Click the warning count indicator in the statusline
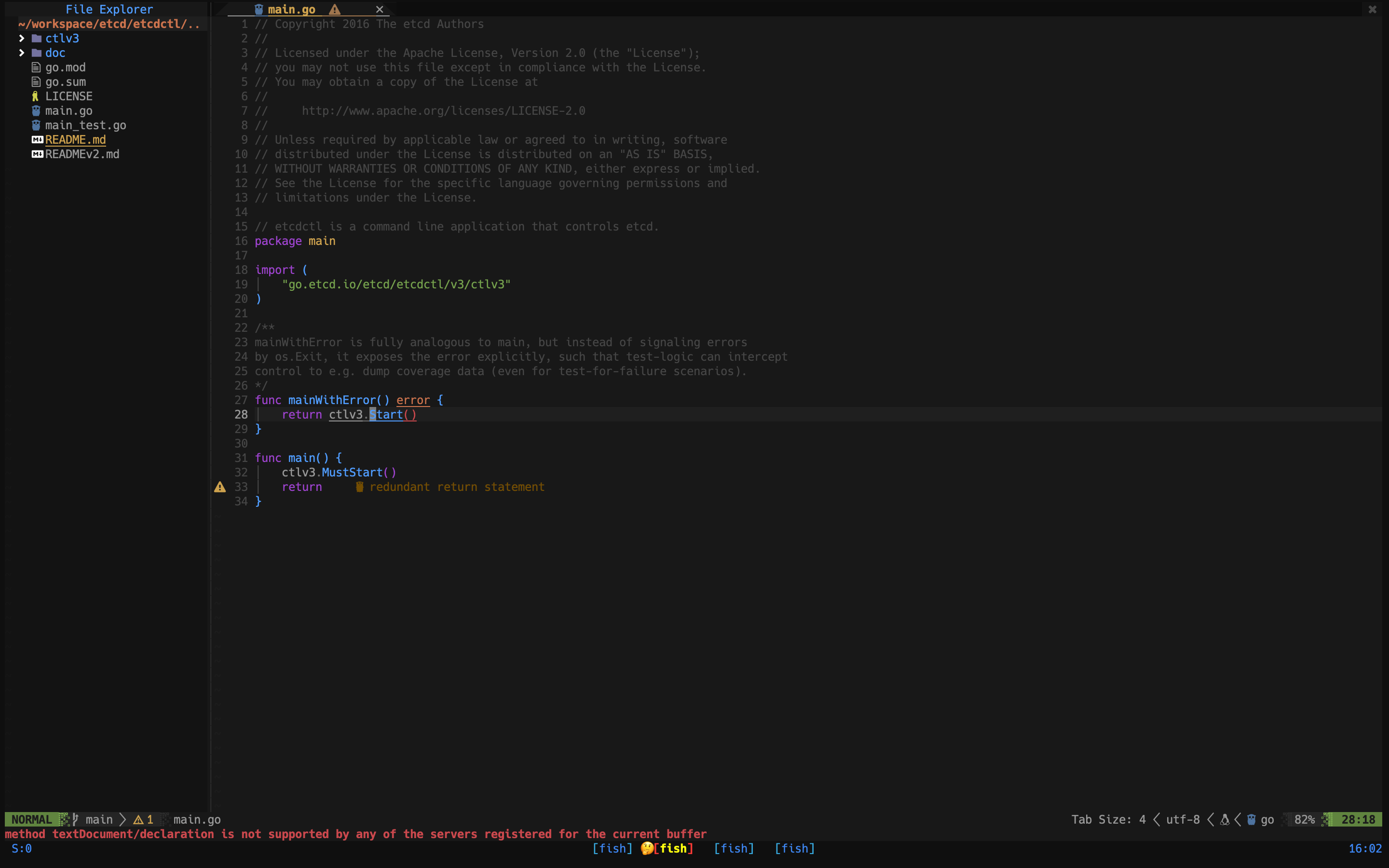The image size is (1389, 868). (143, 820)
